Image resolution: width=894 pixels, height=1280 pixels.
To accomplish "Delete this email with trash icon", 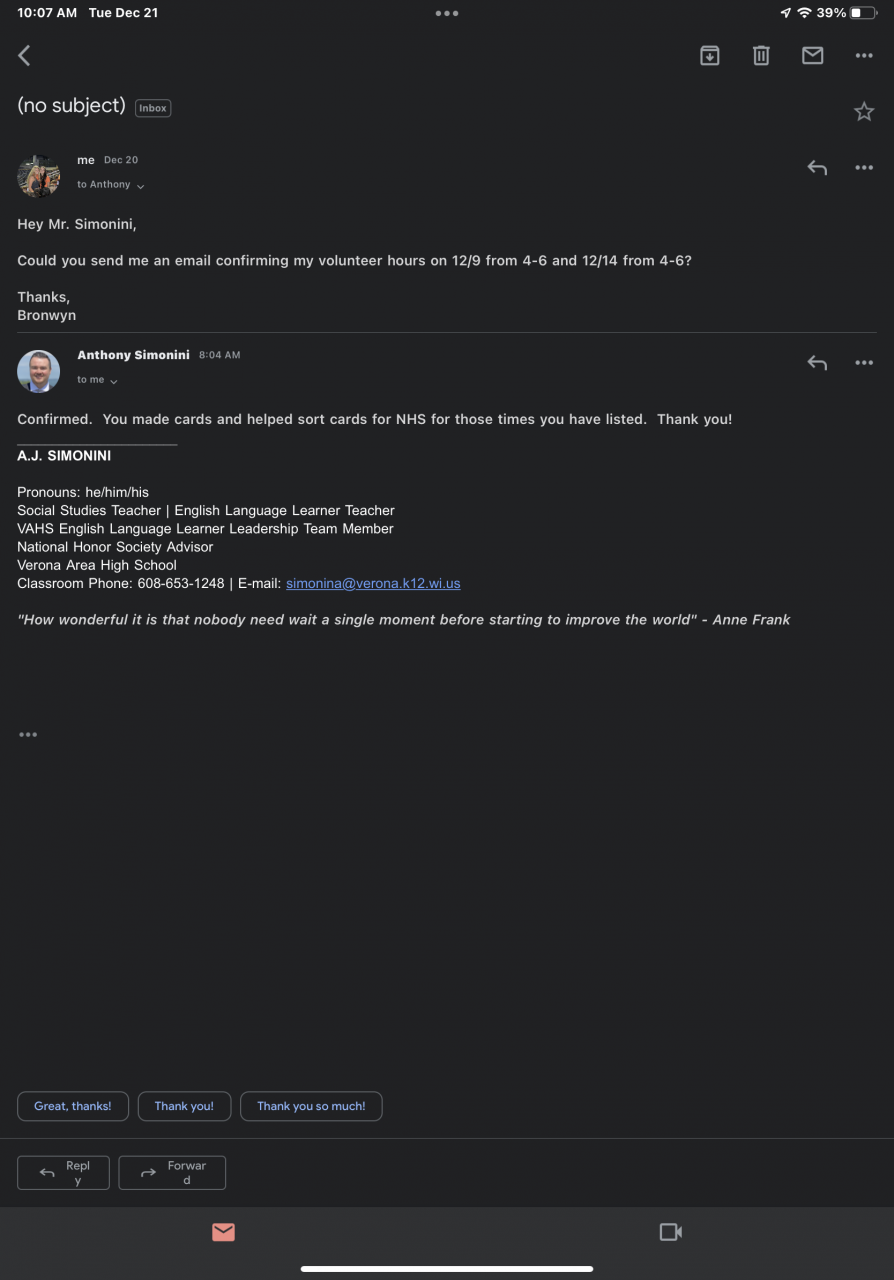I will (761, 56).
